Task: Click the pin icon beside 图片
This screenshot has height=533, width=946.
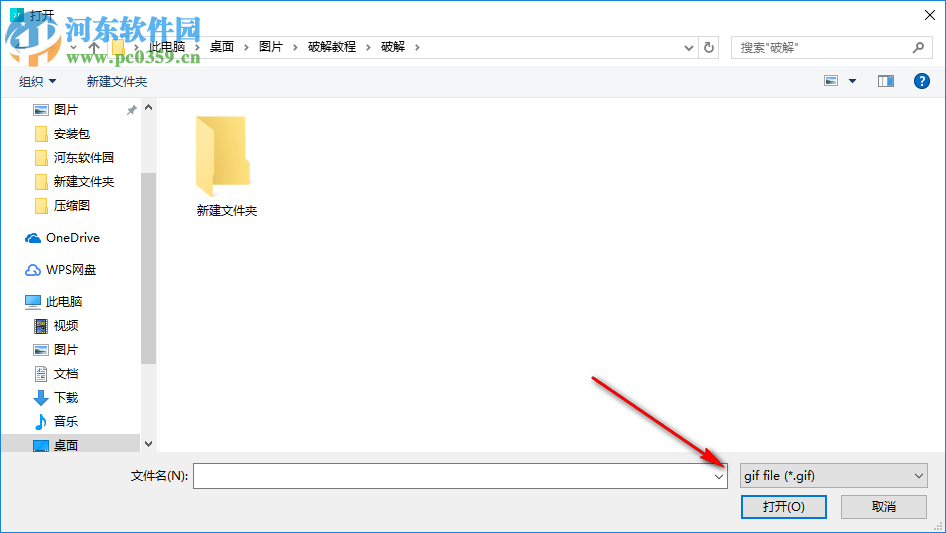Action: (x=132, y=110)
